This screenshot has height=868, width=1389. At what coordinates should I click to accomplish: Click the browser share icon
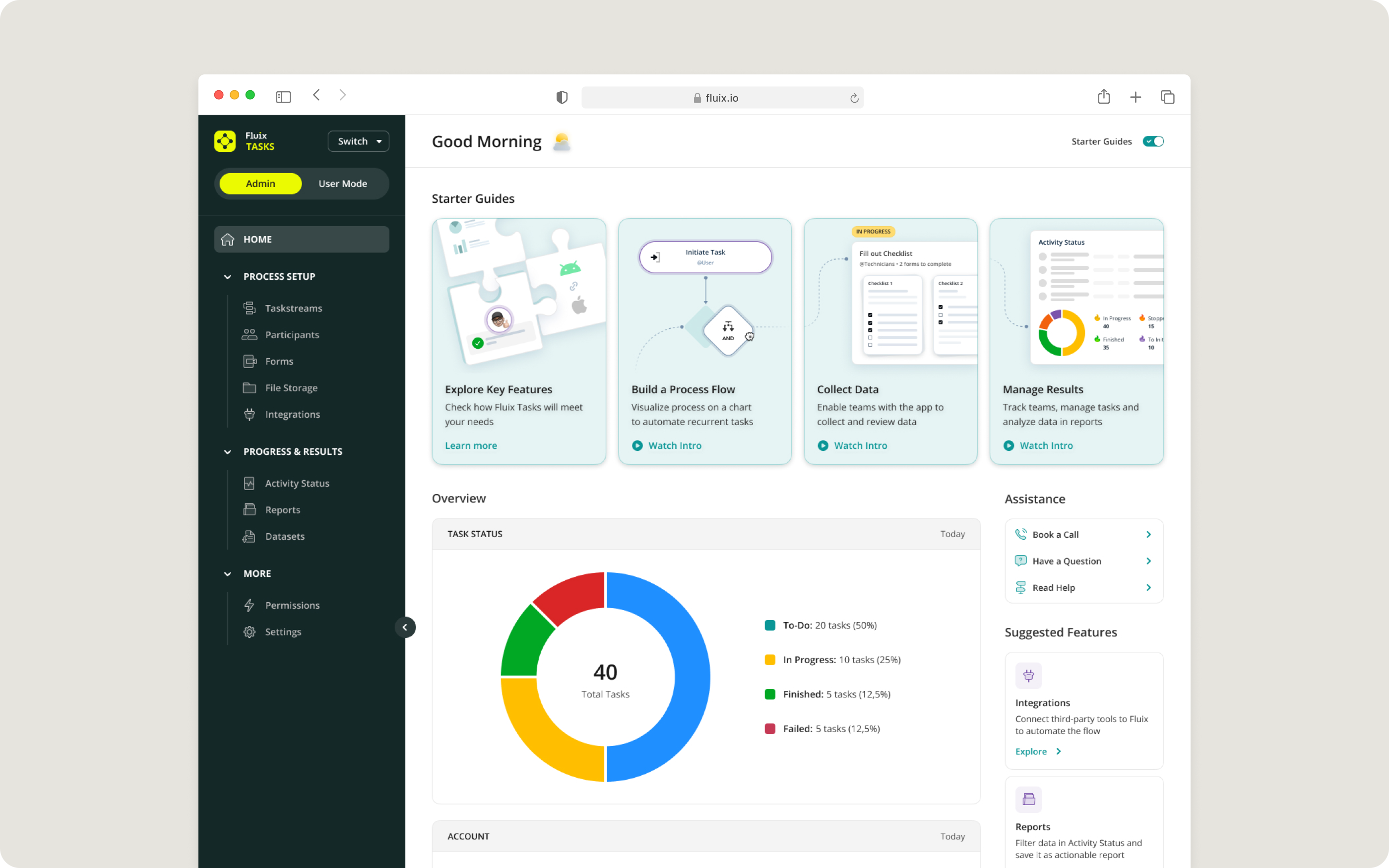pos(1103,97)
